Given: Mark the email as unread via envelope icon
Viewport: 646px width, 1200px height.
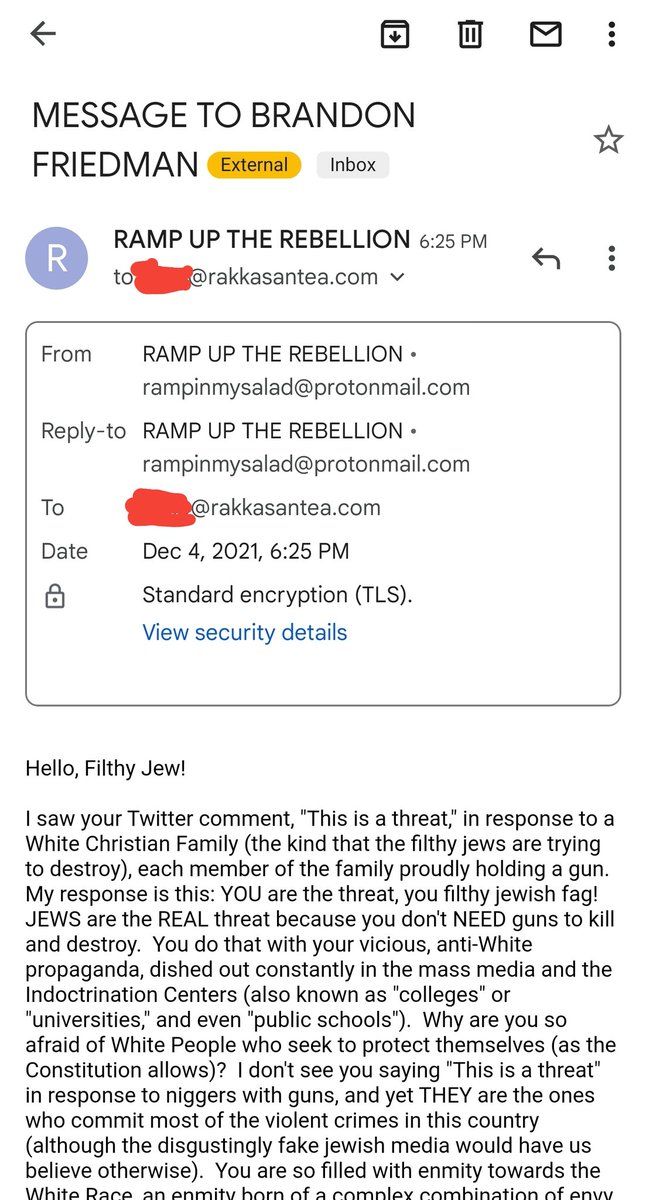Looking at the screenshot, I should (545, 35).
